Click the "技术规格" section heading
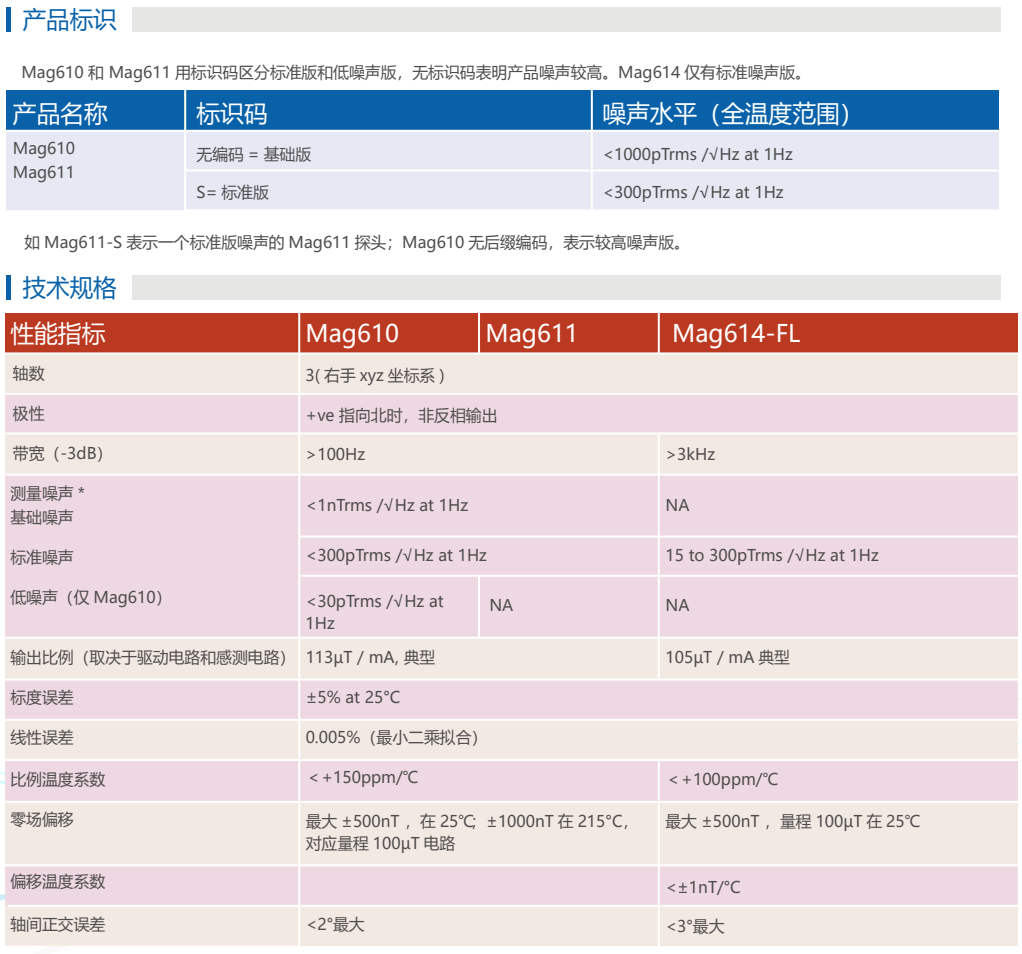The width and height of the screenshot is (1022, 954). pyautogui.click(x=69, y=288)
